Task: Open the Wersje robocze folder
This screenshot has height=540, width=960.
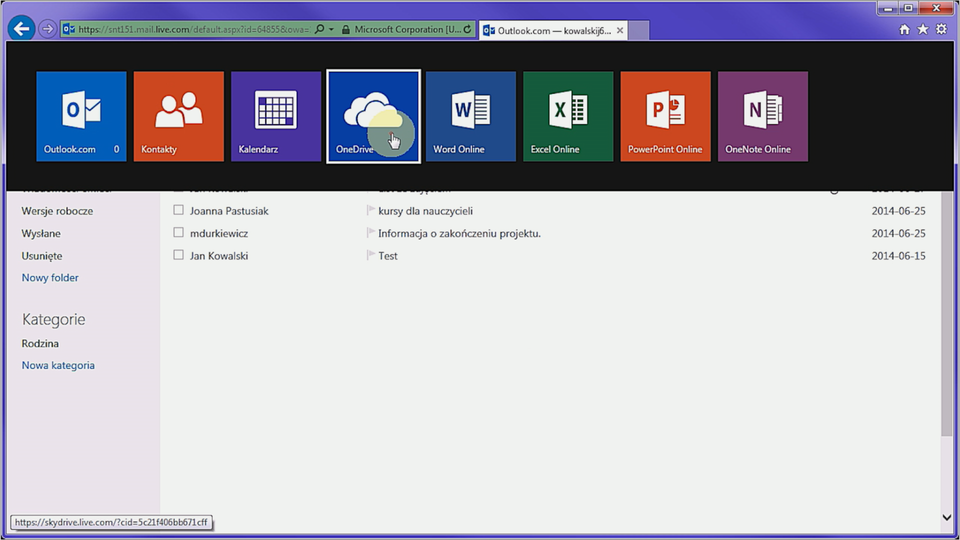Action: tap(58, 211)
